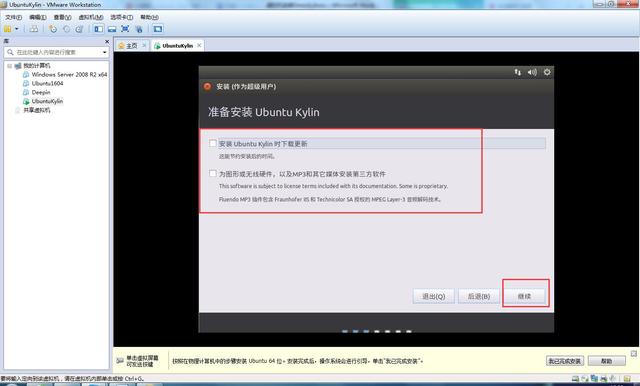This screenshot has height=386, width=640.
Task: Click the thumbnail bar toolbar icon
Action: click(112, 29)
